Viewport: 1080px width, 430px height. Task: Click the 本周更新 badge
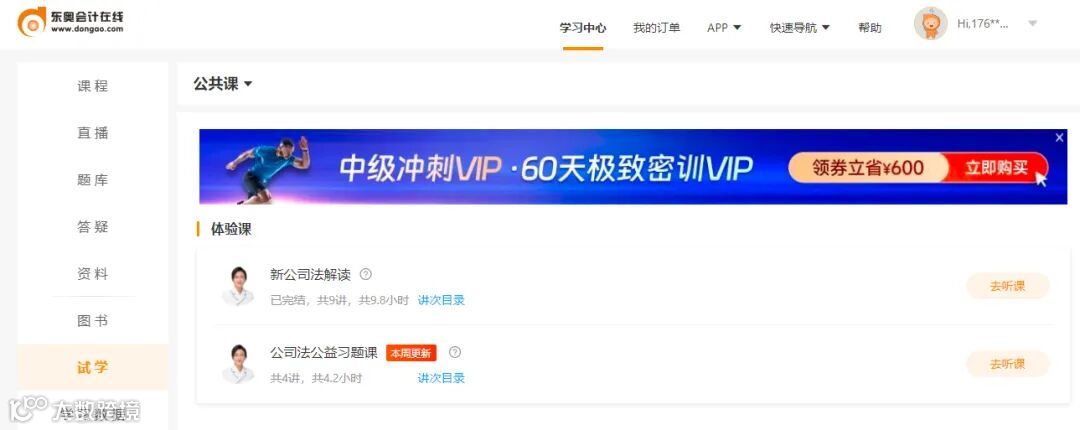pos(411,354)
